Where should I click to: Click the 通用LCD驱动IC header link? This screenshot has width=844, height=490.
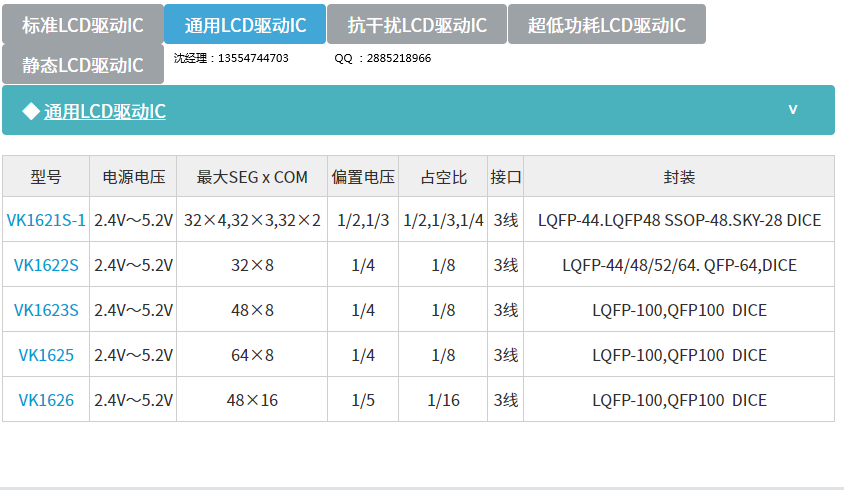tap(105, 111)
